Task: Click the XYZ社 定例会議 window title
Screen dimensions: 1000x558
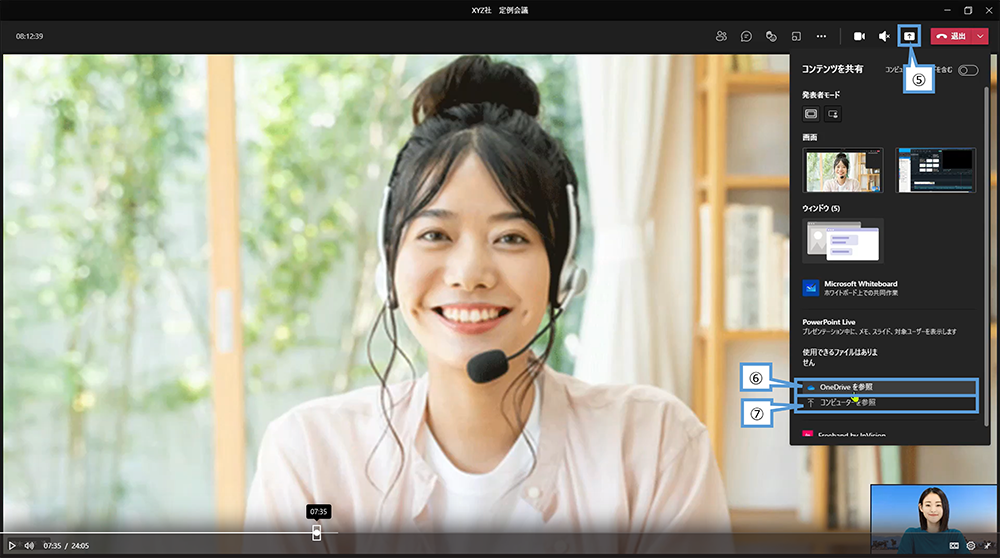Action: [500, 10]
